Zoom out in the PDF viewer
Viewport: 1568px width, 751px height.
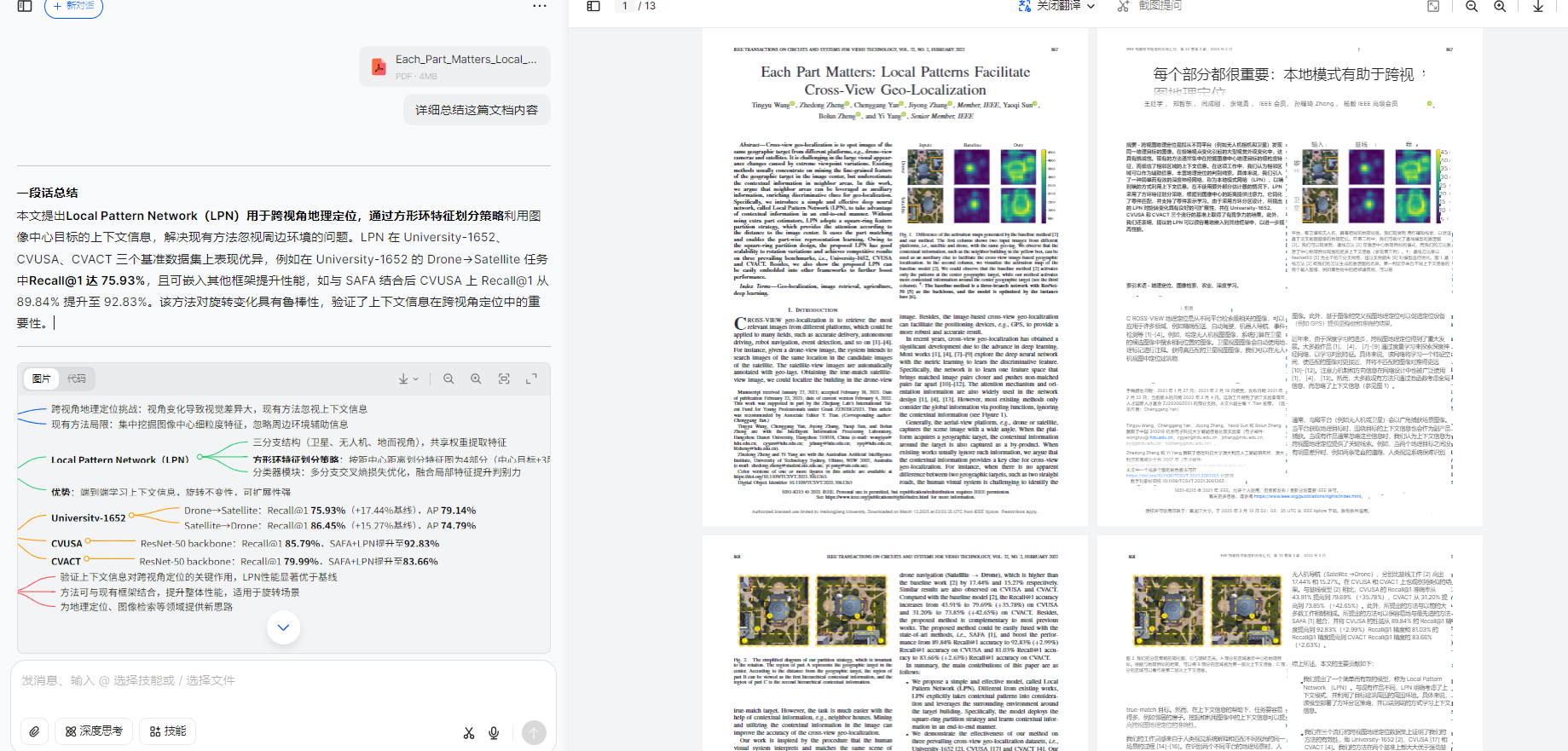click(x=1472, y=6)
